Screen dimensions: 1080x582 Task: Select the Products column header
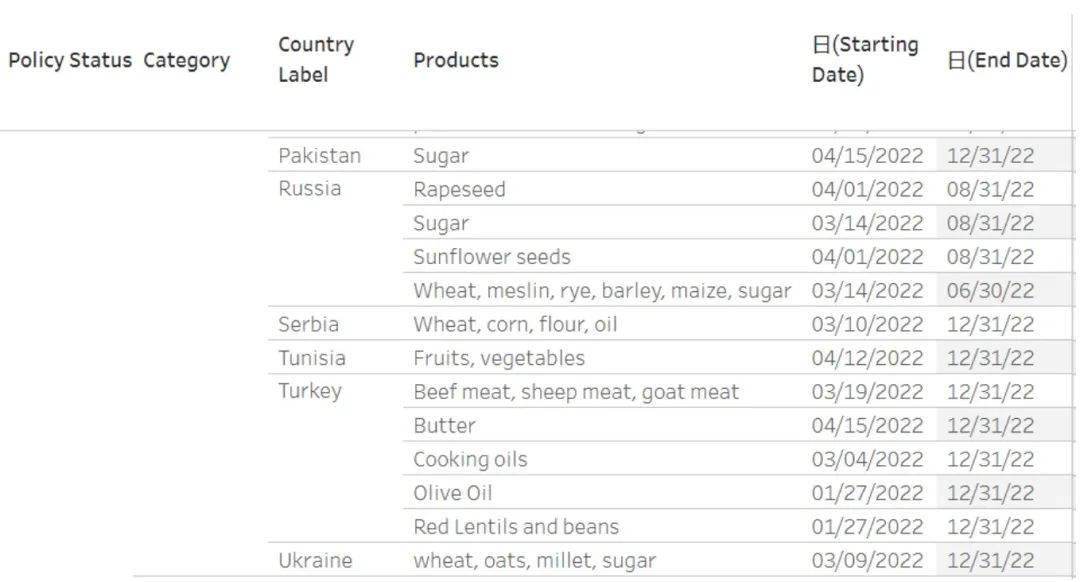point(455,60)
